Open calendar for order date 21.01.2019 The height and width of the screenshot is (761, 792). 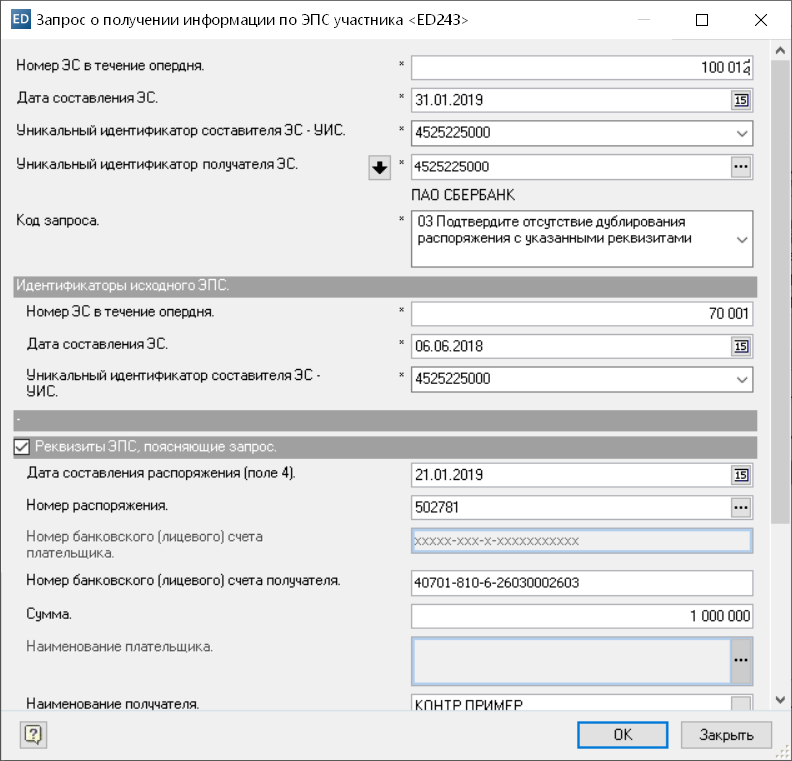[x=741, y=474]
